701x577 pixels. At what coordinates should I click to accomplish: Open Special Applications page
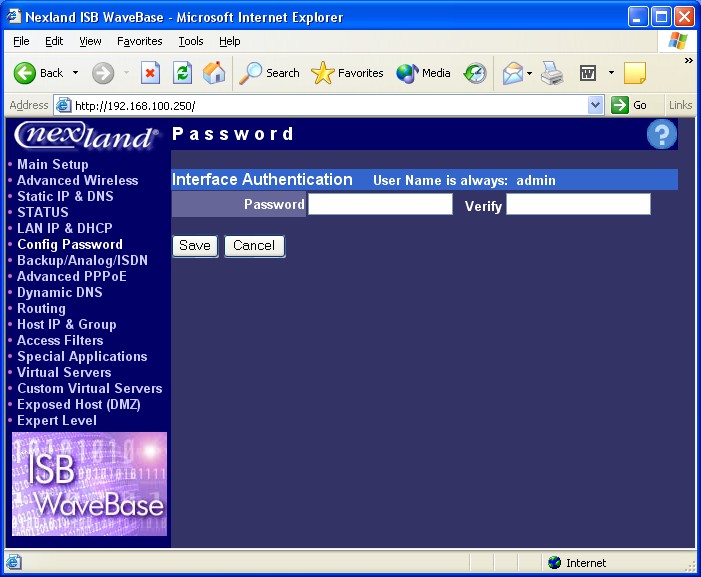82,356
